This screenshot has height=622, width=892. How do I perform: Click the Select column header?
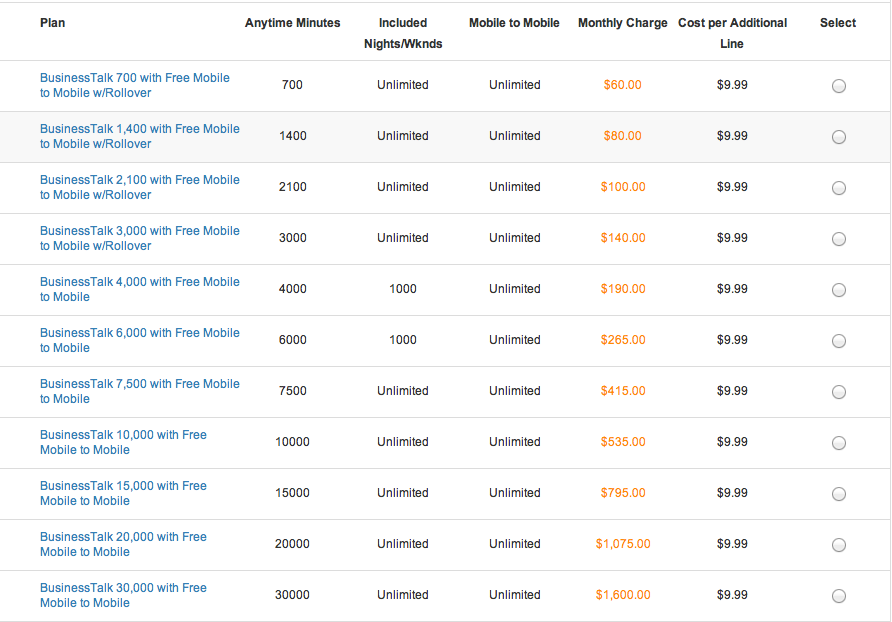[x=838, y=23]
